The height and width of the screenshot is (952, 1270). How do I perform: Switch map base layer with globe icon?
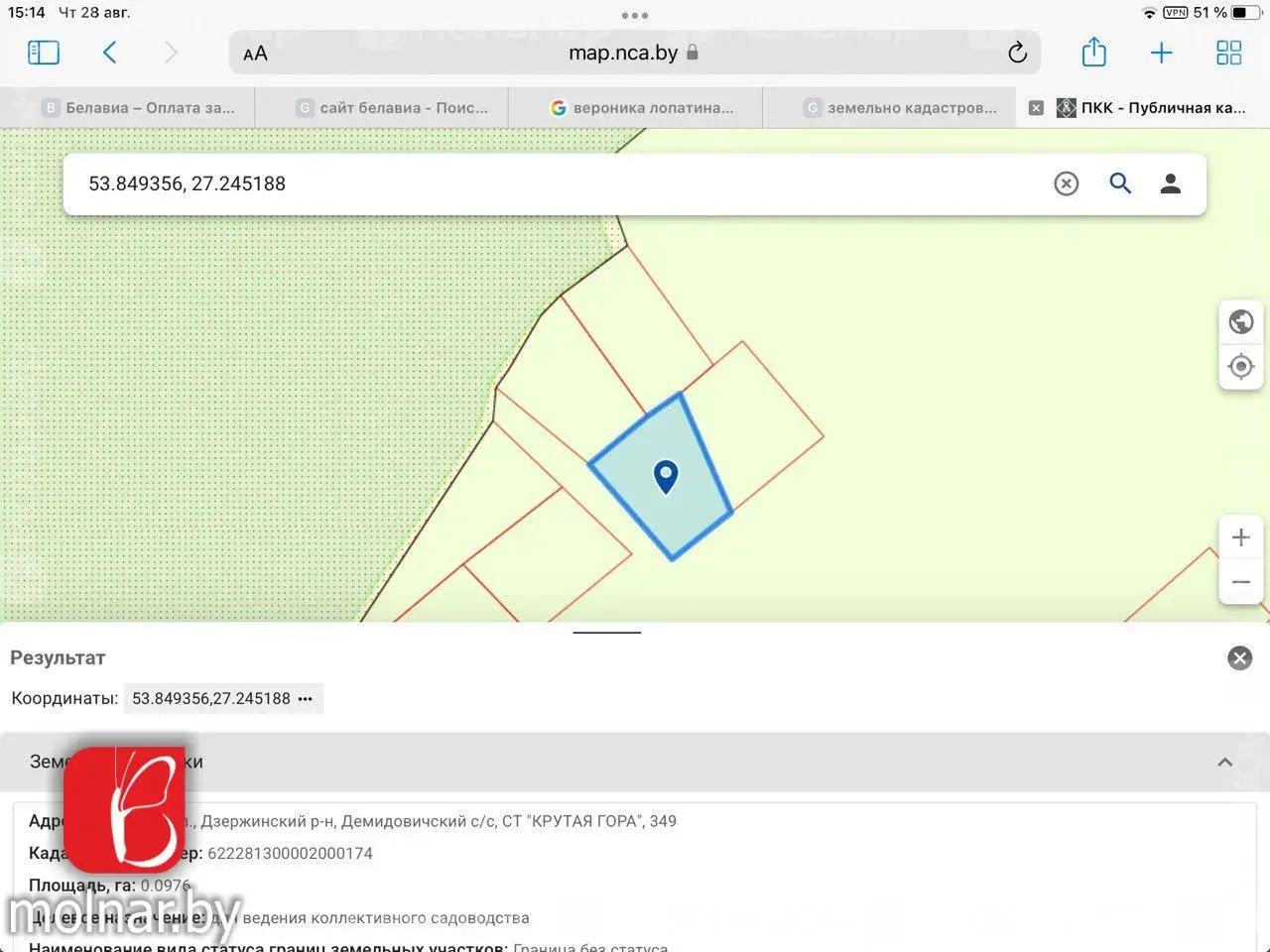click(x=1240, y=322)
